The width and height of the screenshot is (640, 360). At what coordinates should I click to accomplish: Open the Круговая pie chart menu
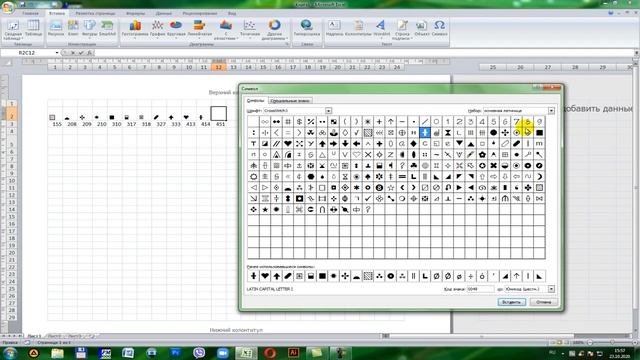176,29
